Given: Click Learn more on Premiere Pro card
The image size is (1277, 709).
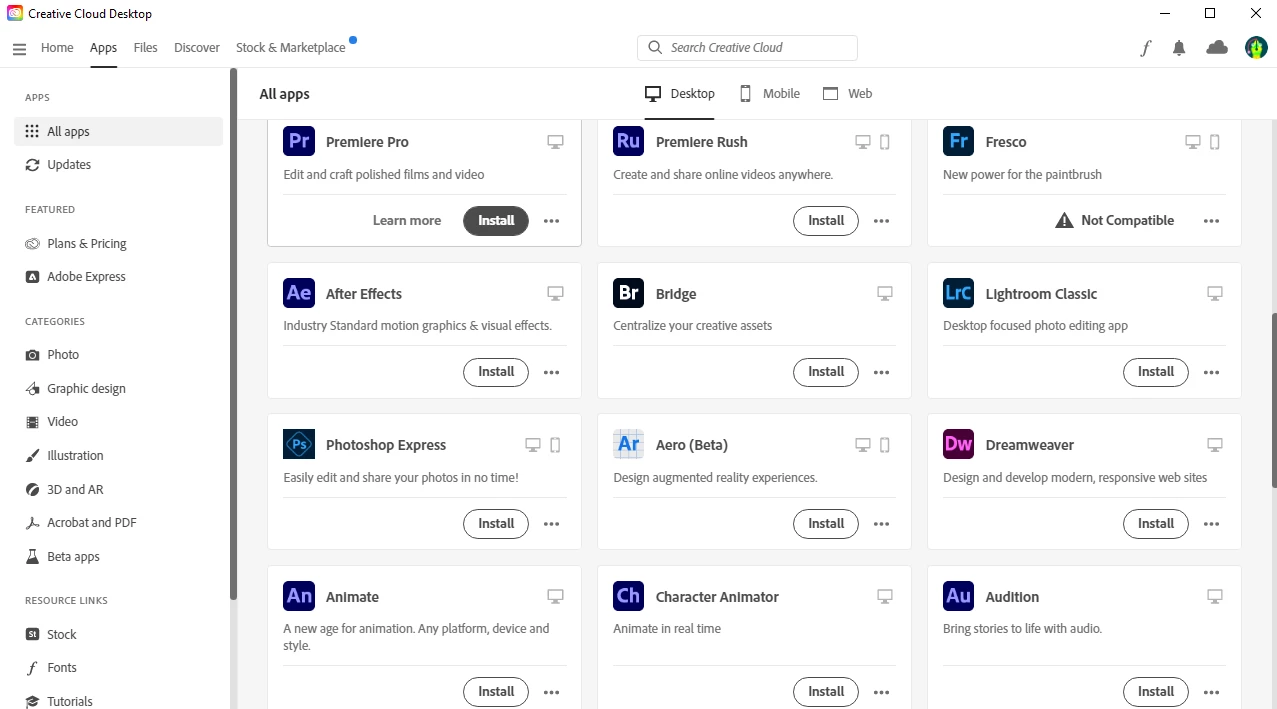Looking at the screenshot, I should pyautogui.click(x=407, y=221).
